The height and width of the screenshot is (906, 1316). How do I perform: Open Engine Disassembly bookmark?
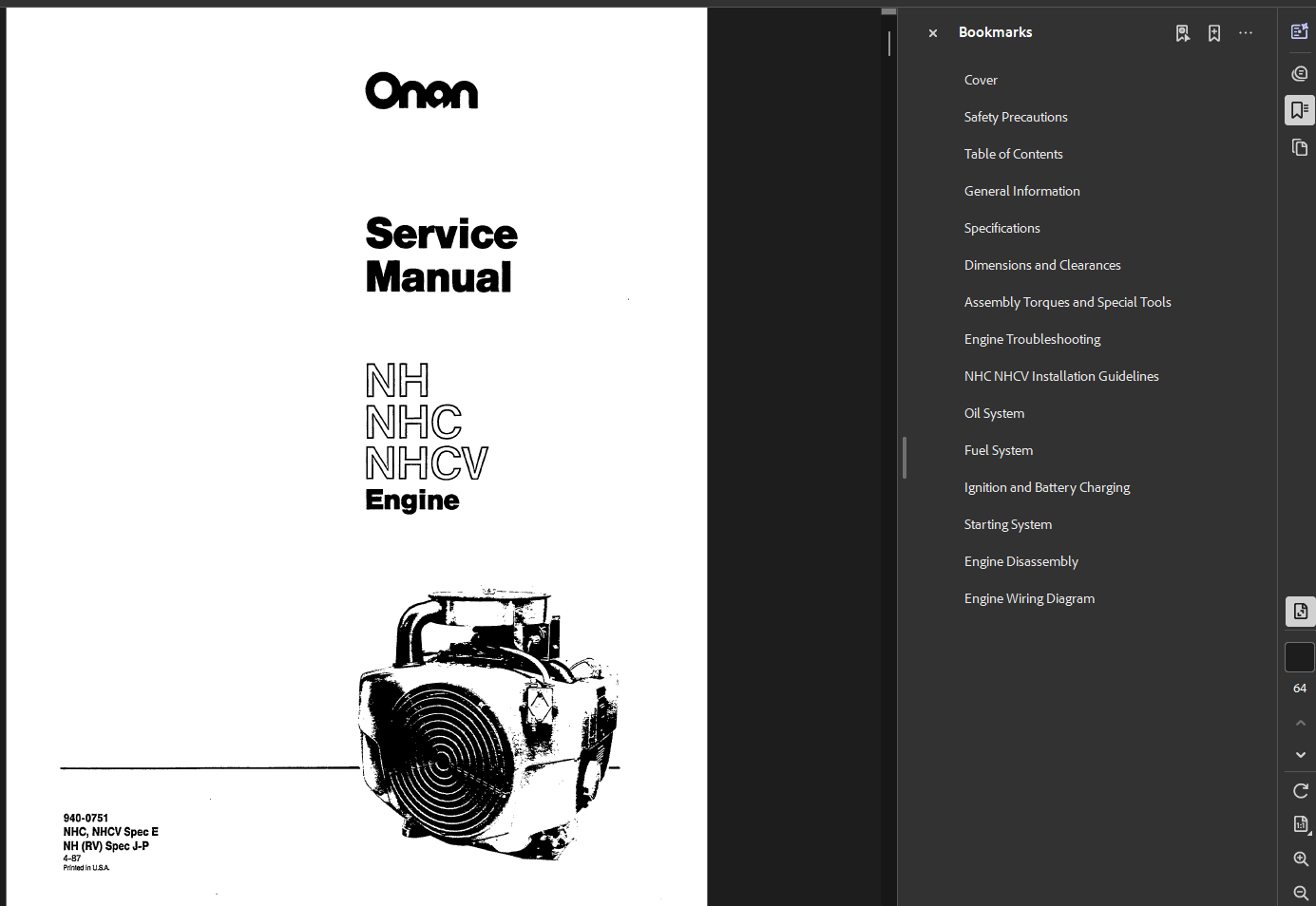coord(1020,561)
